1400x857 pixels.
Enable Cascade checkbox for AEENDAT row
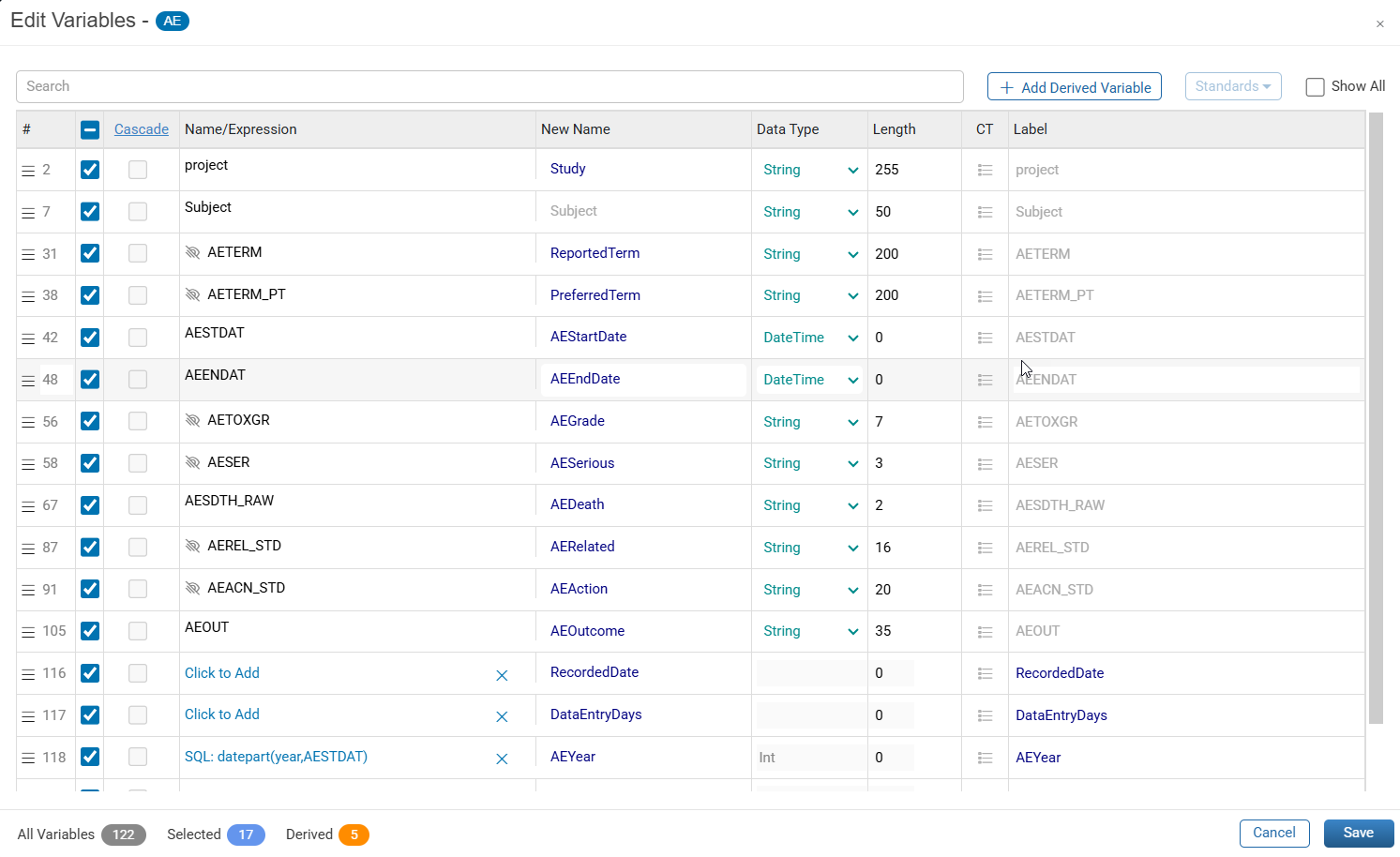(x=138, y=379)
